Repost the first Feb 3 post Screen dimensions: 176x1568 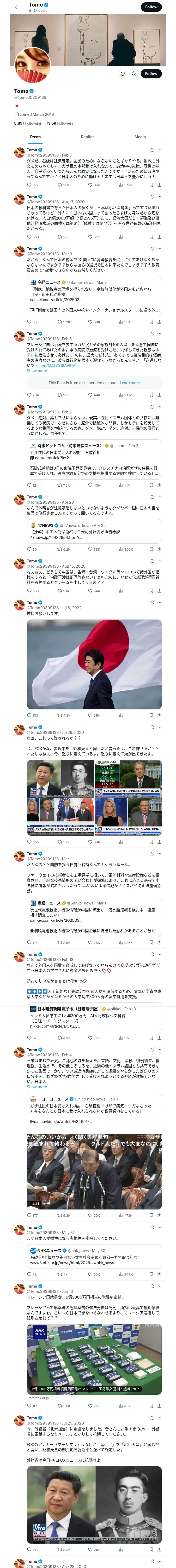63,185
